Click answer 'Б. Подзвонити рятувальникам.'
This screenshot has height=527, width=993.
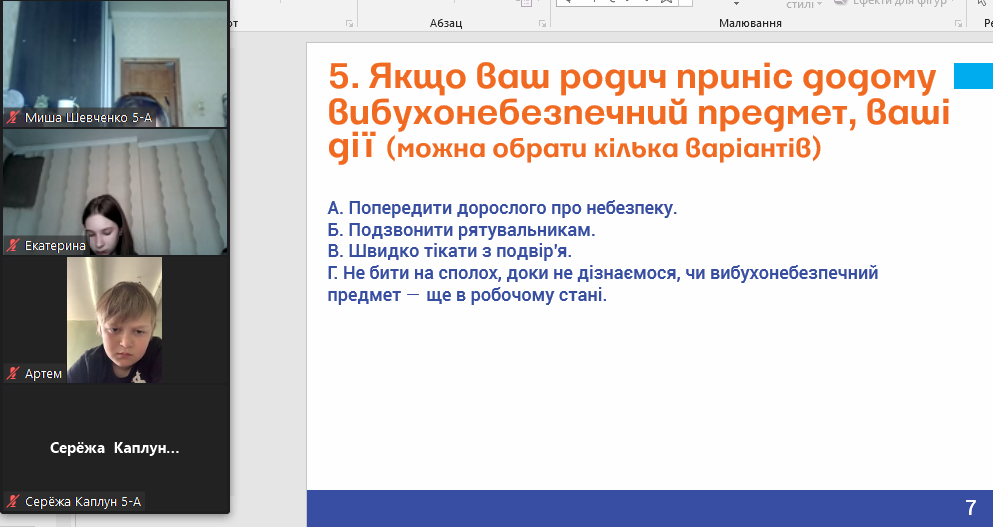461,230
